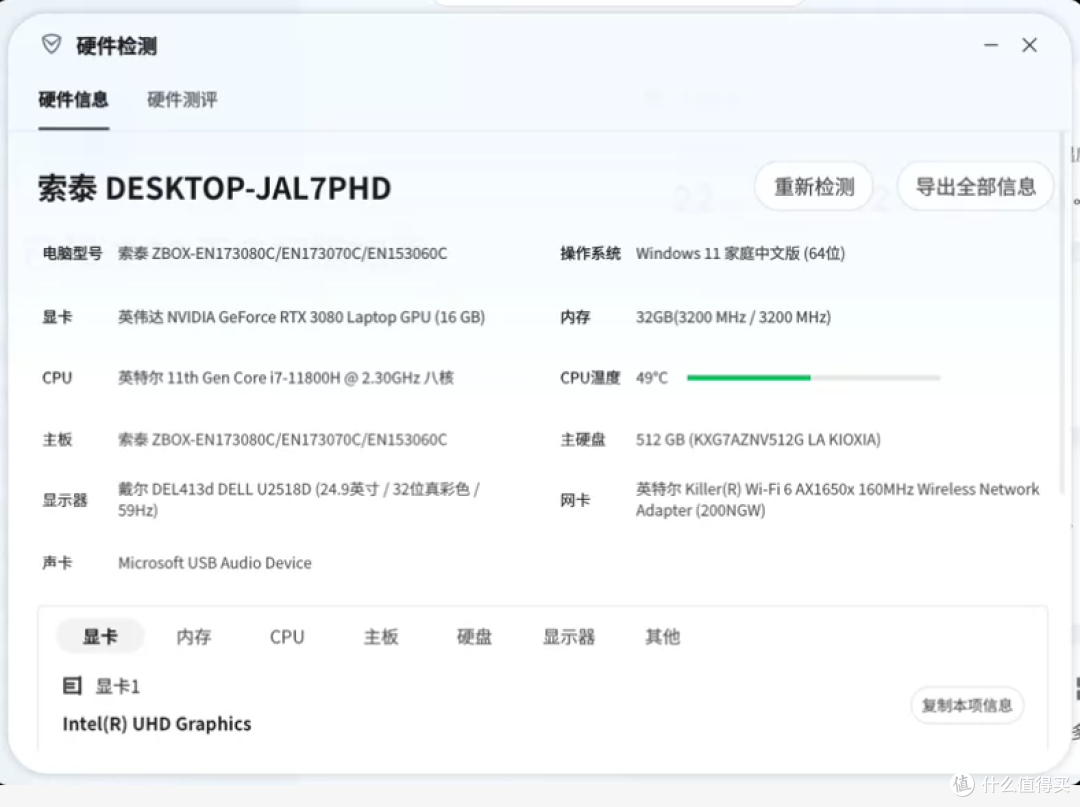Screen dimensions: 1080x807
Task: Click the shield logo icon beside 硬件检测
Action: [51, 45]
